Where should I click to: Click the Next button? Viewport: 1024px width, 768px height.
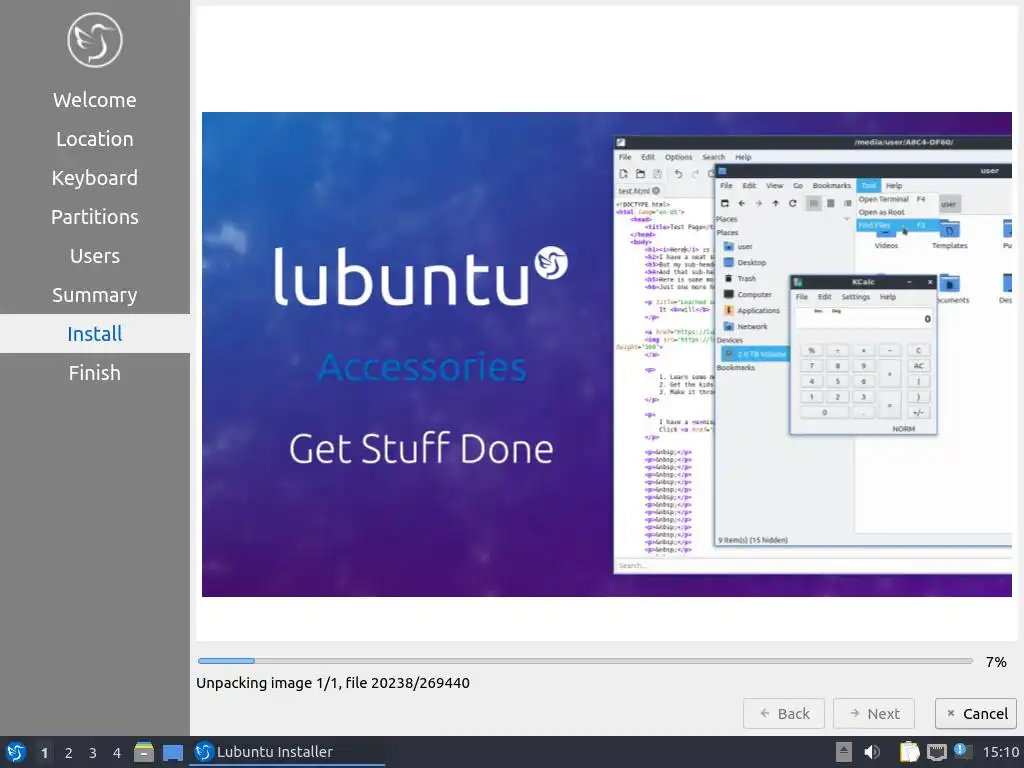click(x=874, y=714)
